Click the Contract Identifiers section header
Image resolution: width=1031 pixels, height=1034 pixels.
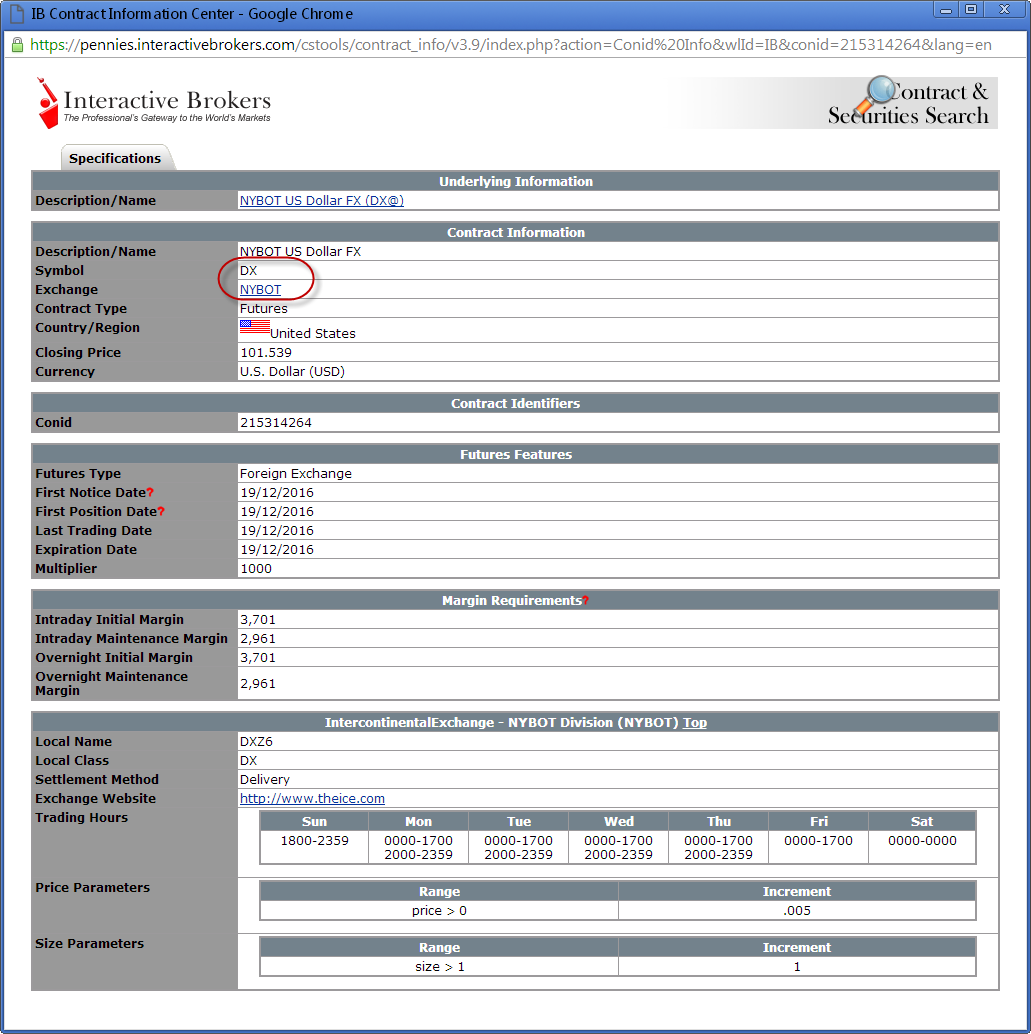point(516,404)
